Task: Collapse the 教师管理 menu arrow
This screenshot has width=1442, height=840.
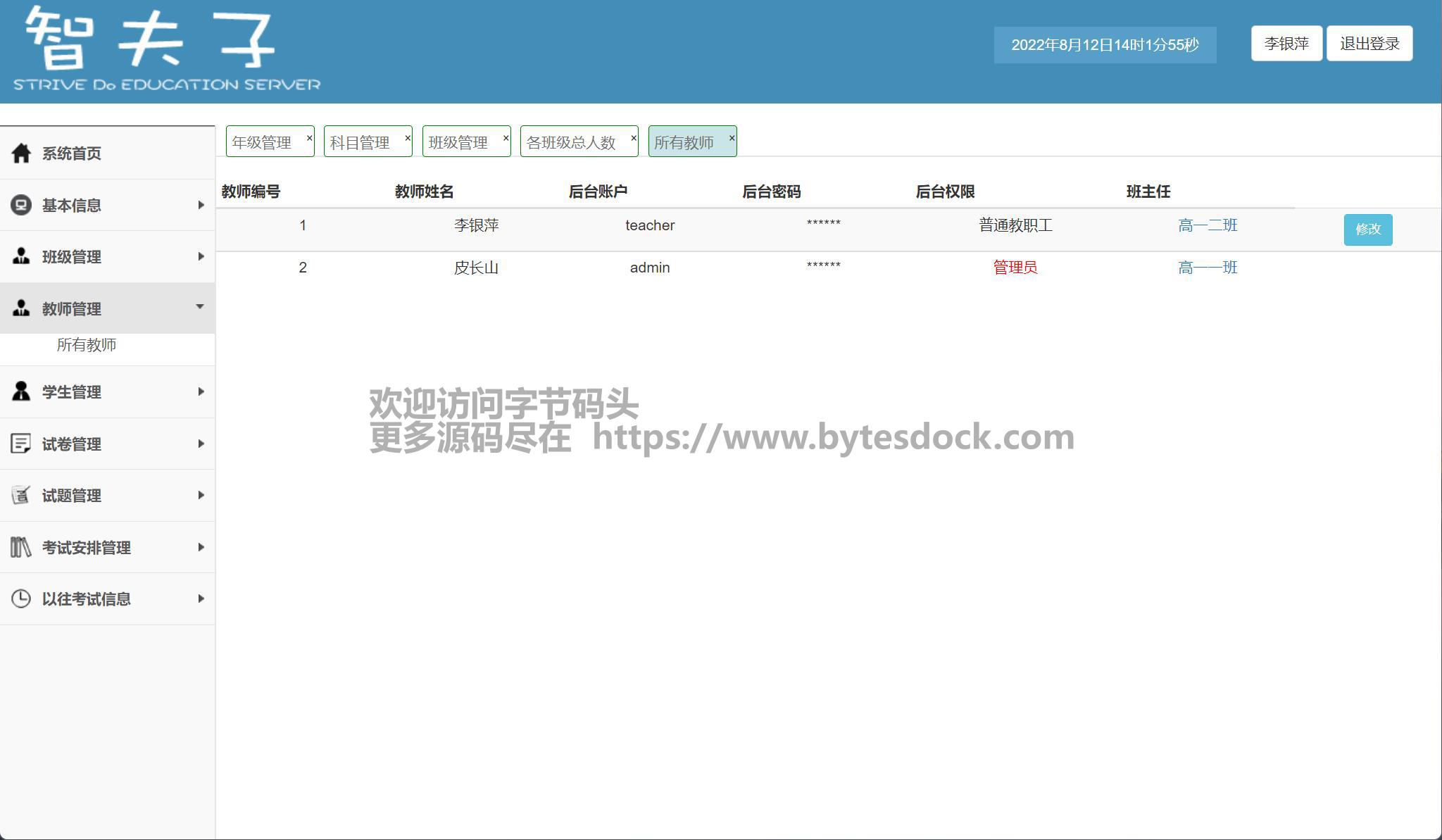Action: (200, 307)
